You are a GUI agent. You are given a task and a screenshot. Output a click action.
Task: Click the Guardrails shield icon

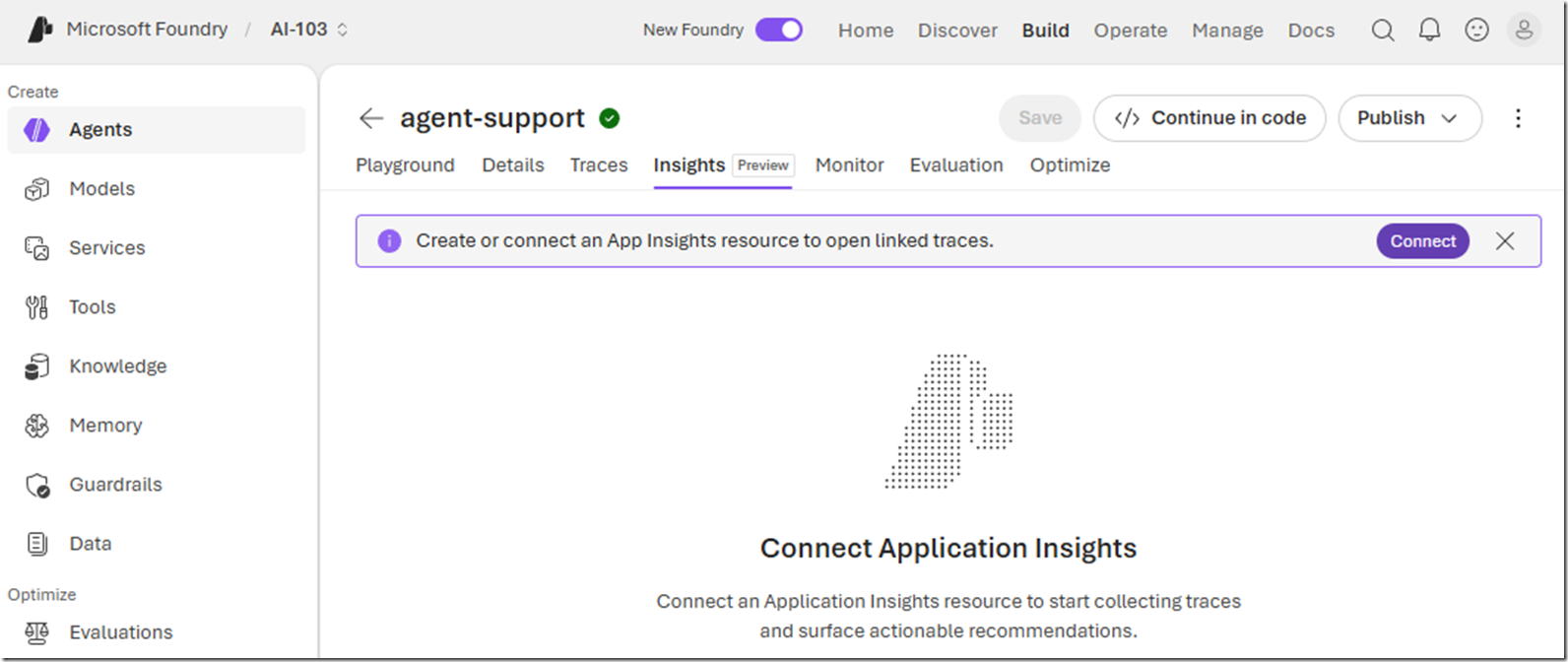click(36, 485)
